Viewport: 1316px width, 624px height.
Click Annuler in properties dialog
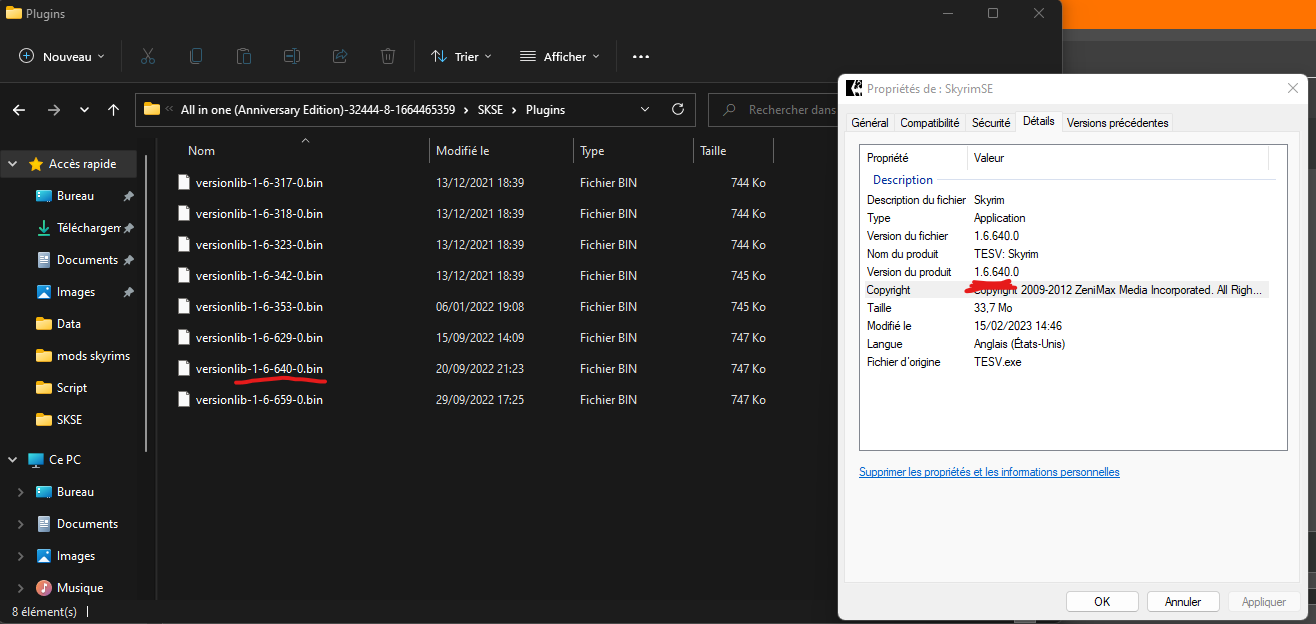(x=1183, y=602)
